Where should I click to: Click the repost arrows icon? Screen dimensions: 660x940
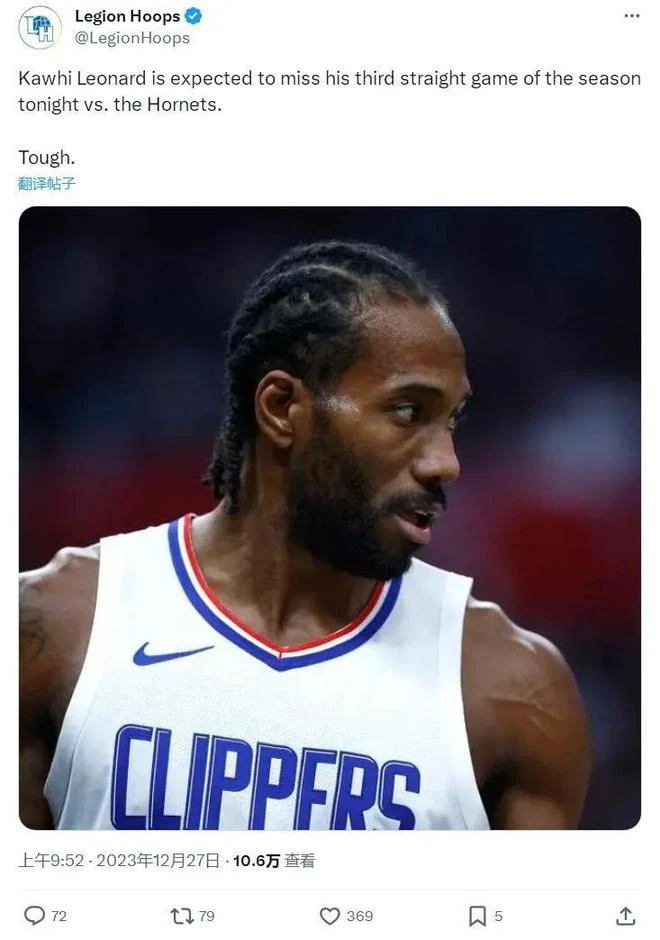point(182,915)
